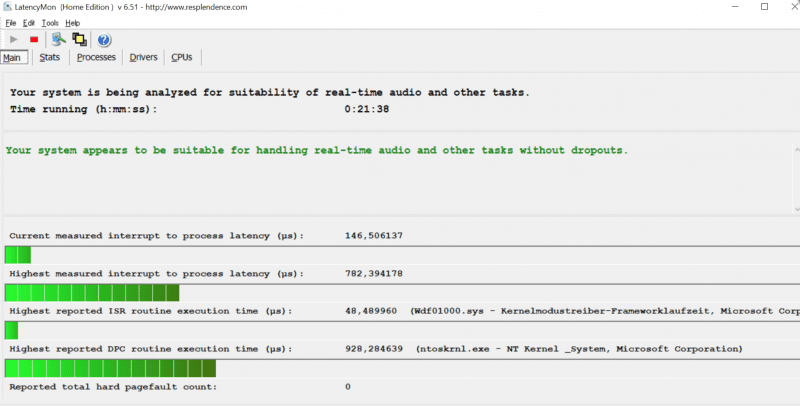
Task: Open help via blue question mark icon
Action: (x=104, y=39)
